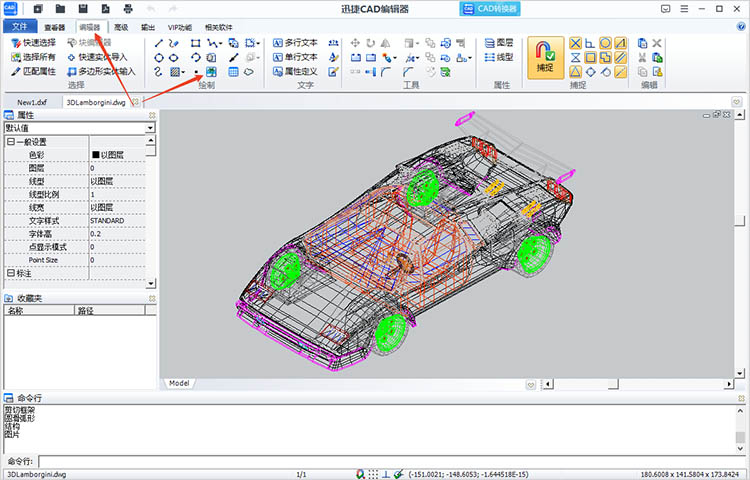Click the Rotate tool icon
The height and width of the screenshot is (480, 750).
tap(371, 43)
